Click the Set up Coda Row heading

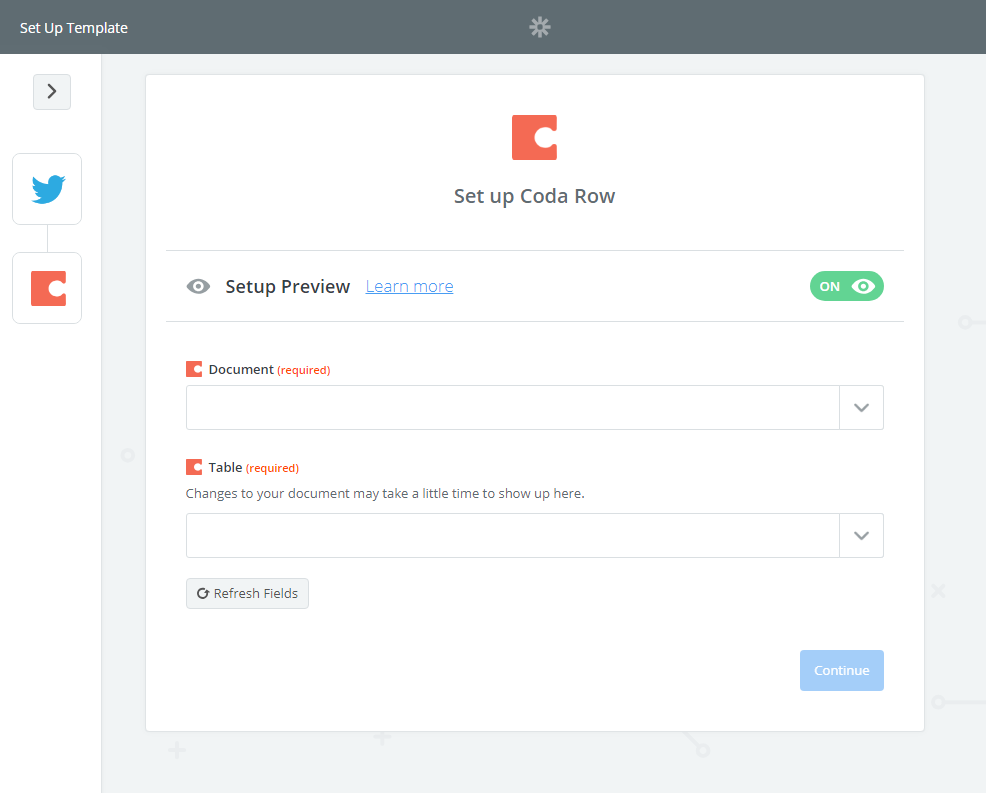(534, 196)
